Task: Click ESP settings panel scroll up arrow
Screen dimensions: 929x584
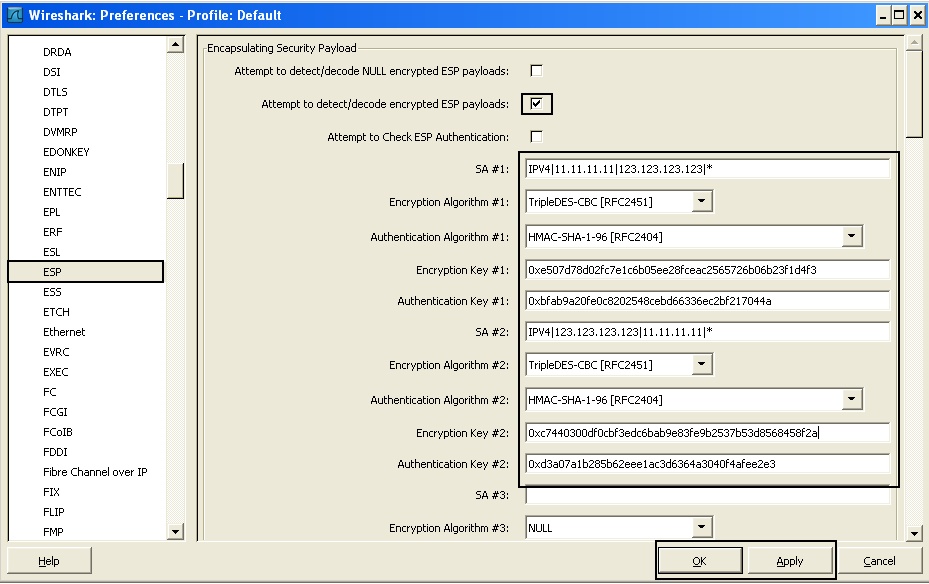Action: (914, 43)
